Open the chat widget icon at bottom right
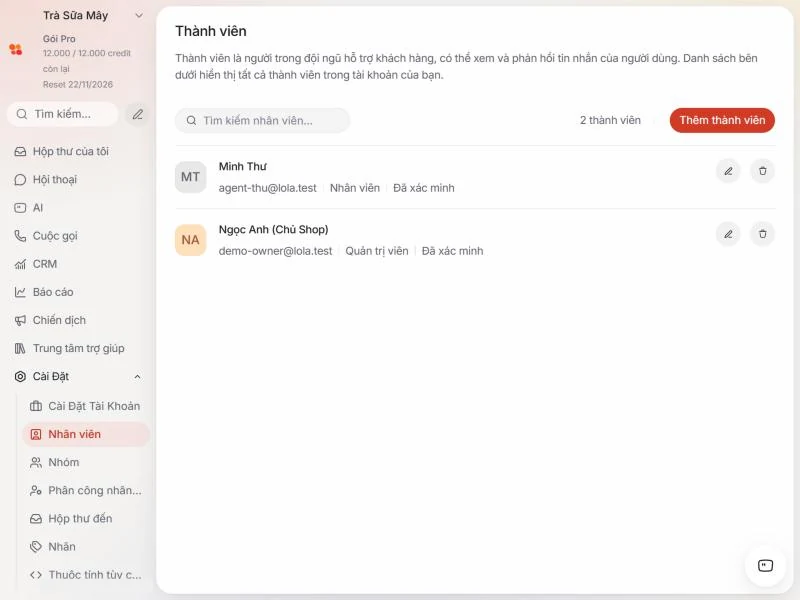800x600 pixels. coord(765,565)
